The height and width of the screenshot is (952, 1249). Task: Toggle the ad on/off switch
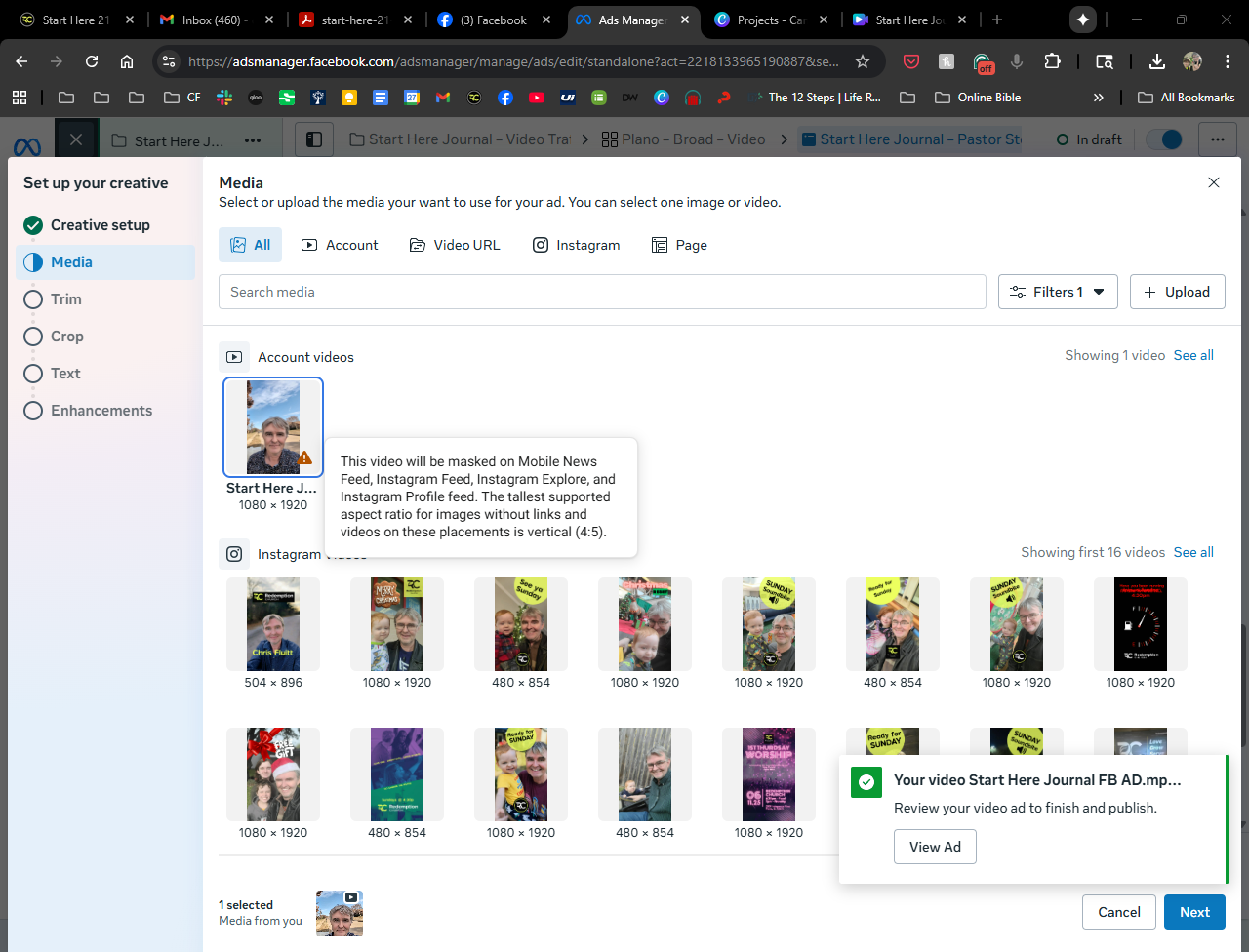coord(1163,139)
